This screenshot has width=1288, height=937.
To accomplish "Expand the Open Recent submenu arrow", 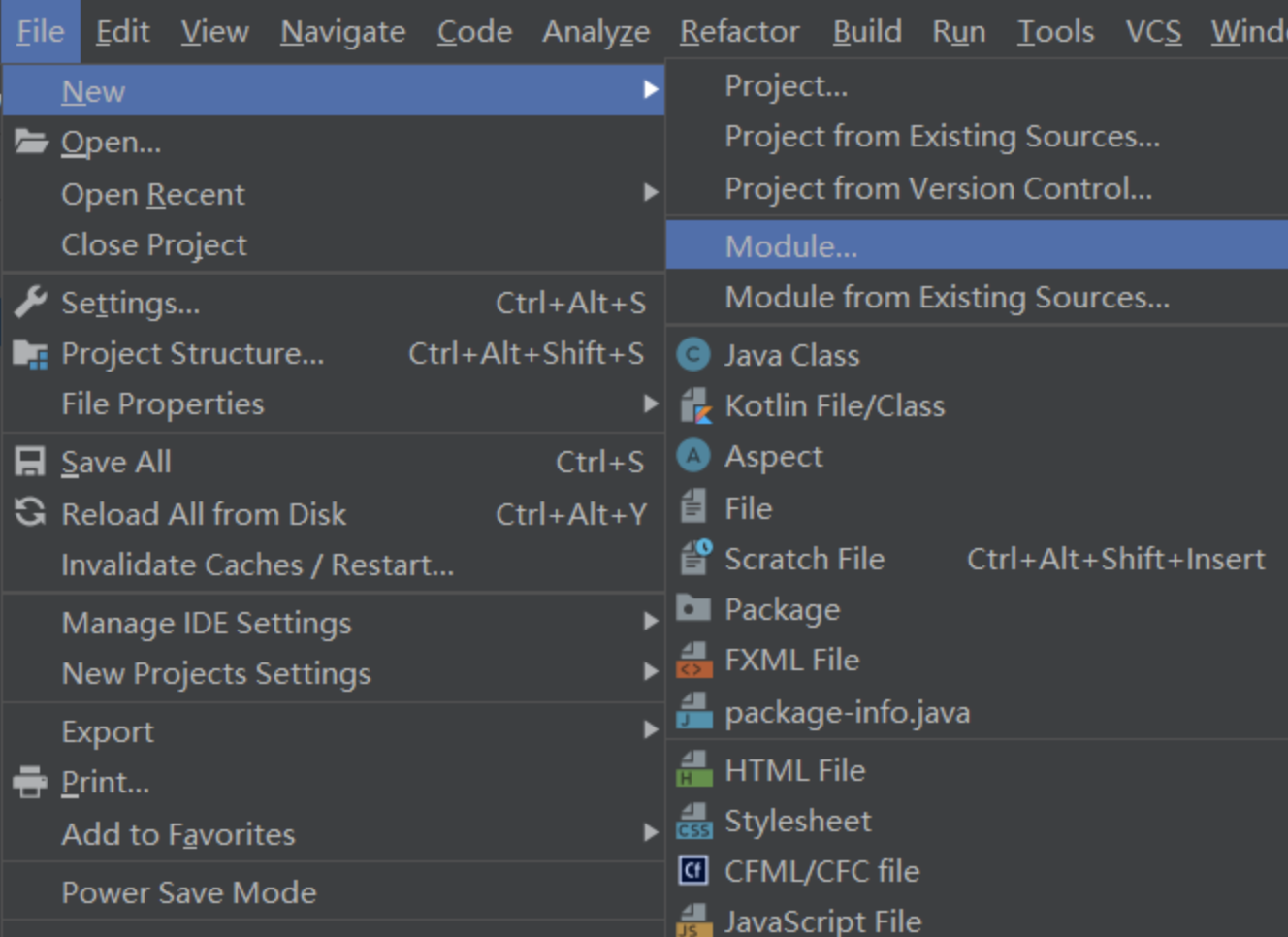I will pyautogui.click(x=650, y=193).
